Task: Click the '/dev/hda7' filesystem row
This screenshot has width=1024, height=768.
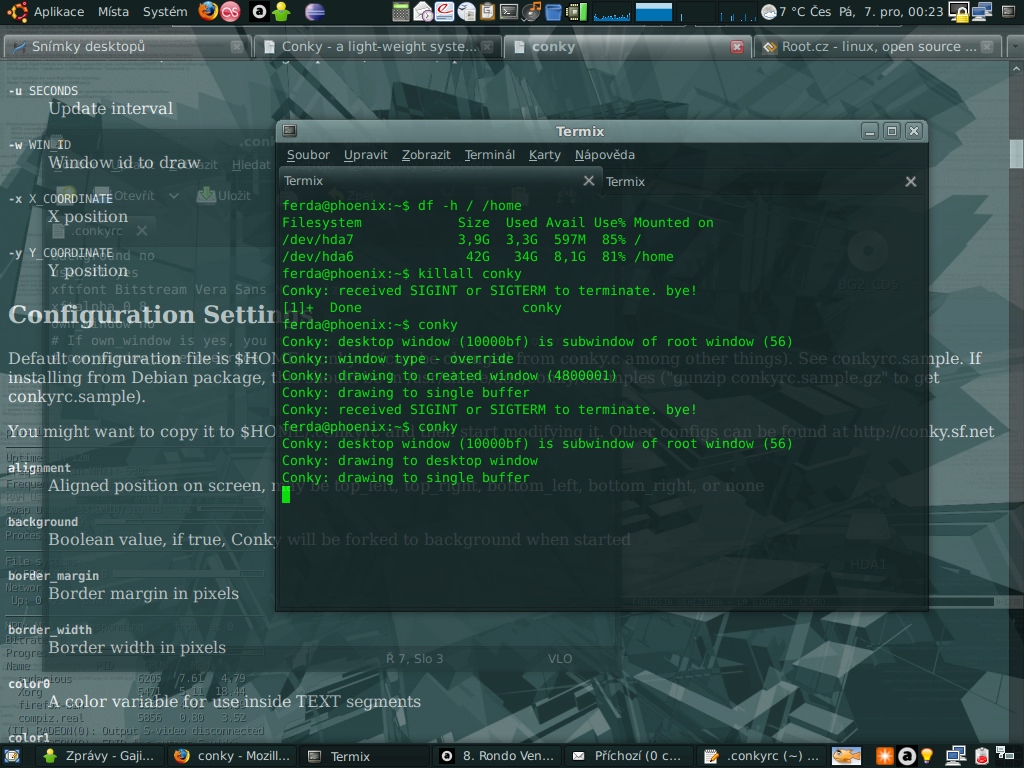Action: [461, 239]
